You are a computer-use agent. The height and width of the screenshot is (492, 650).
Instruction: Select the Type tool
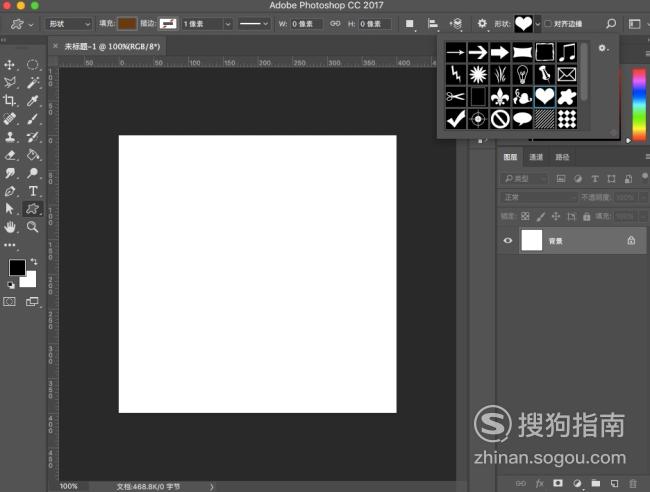click(32, 191)
